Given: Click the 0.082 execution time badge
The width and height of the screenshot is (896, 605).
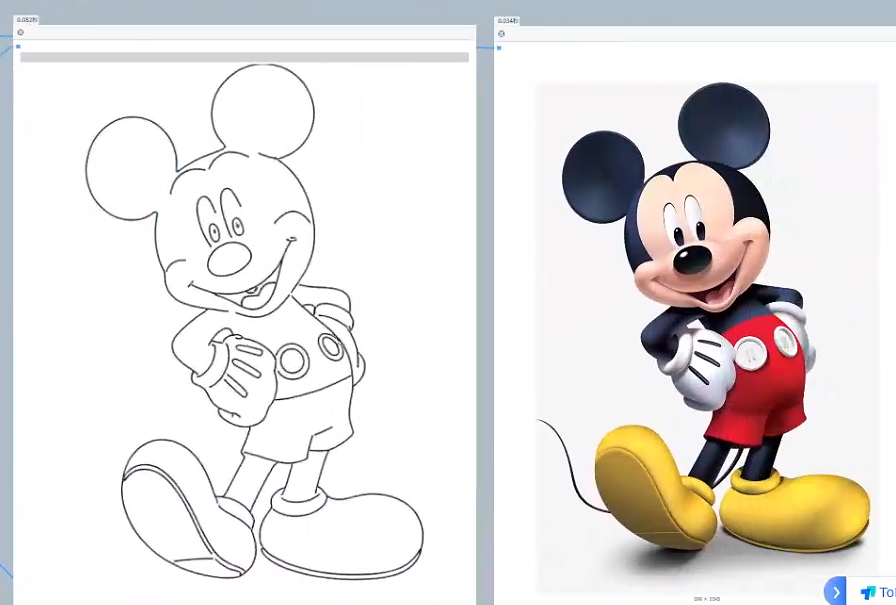Looking at the screenshot, I should tap(27, 20).
